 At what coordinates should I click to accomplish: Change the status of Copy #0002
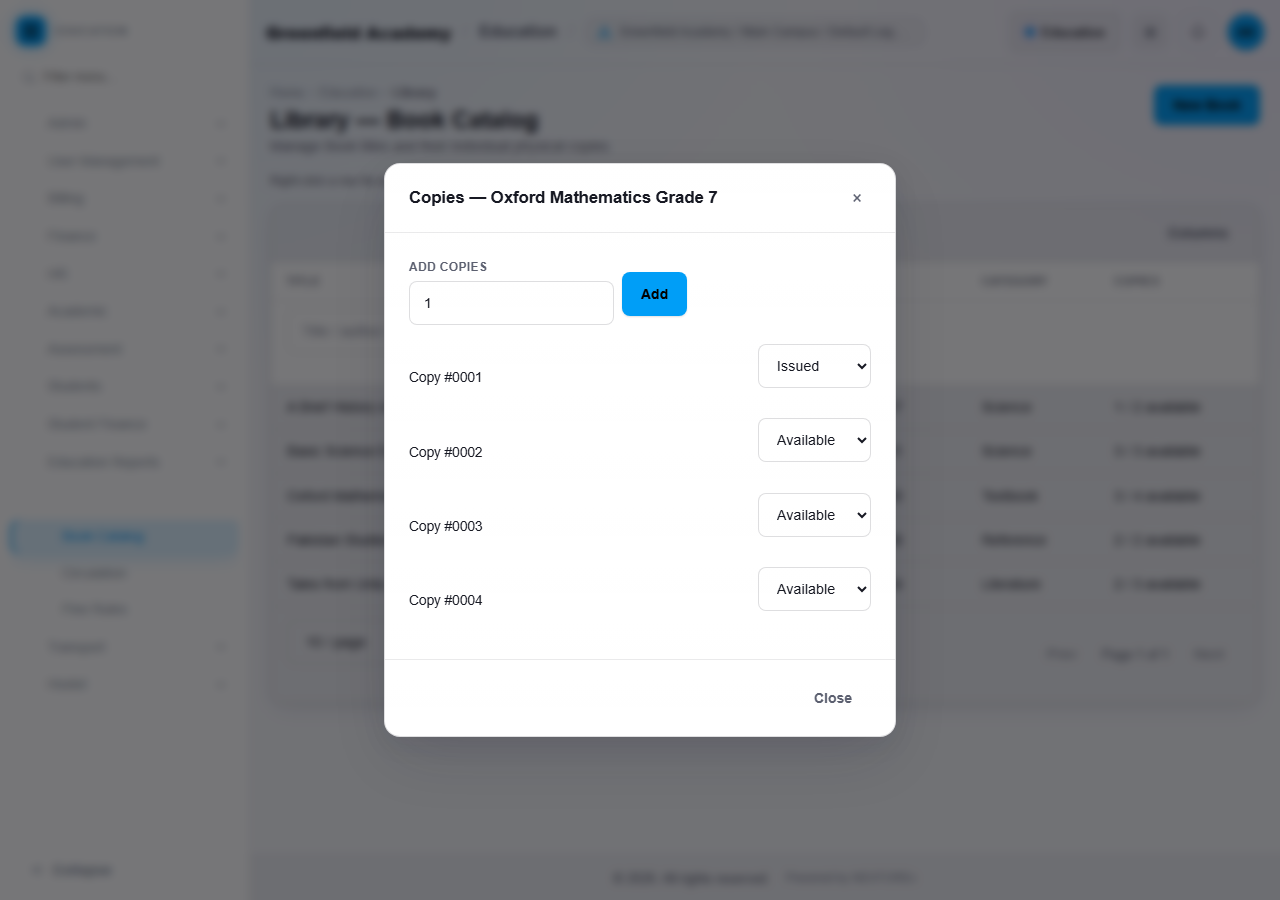pos(814,440)
